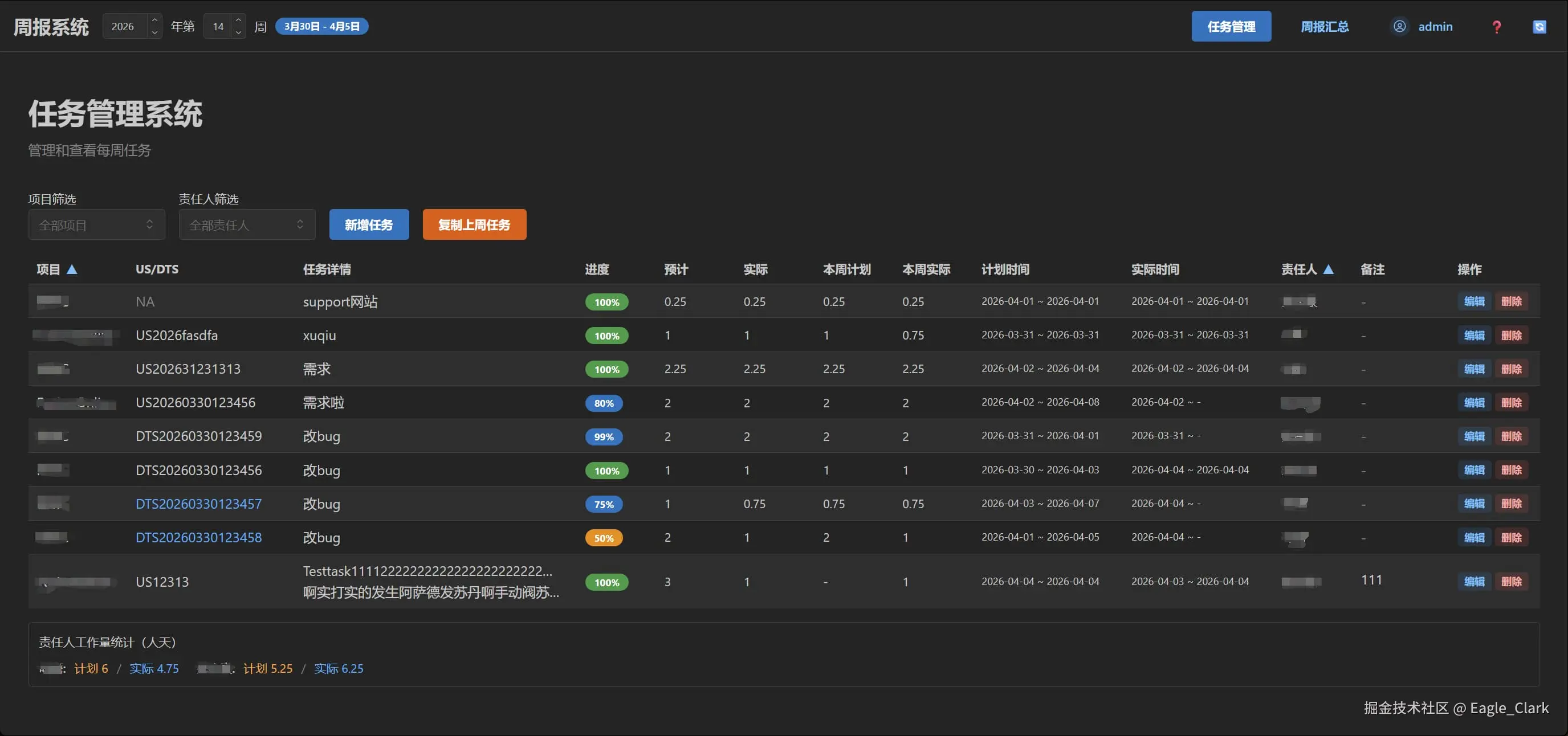Click the year 2026 input field
Image resolution: width=1568 pixels, height=736 pixels.
pyautogui.click(x=124, y=26)
